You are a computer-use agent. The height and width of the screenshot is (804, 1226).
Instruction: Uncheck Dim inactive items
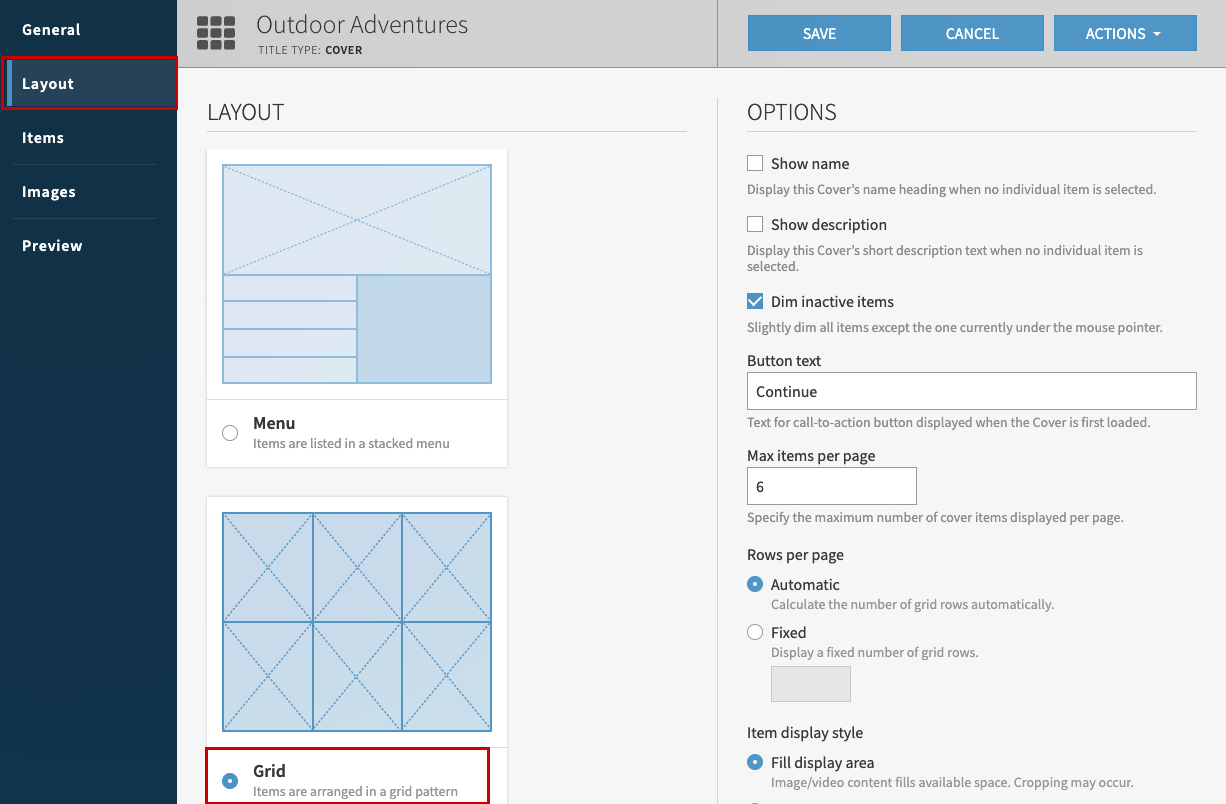click(x=755, y=301)
